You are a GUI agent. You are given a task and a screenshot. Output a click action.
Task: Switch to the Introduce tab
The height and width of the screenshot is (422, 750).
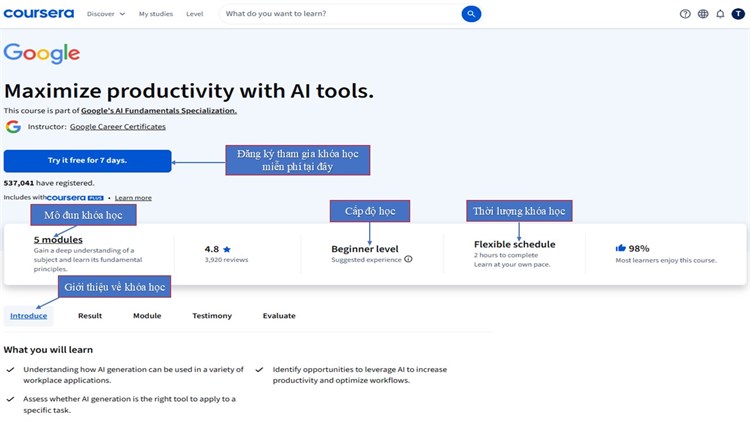tap(29, 316)
